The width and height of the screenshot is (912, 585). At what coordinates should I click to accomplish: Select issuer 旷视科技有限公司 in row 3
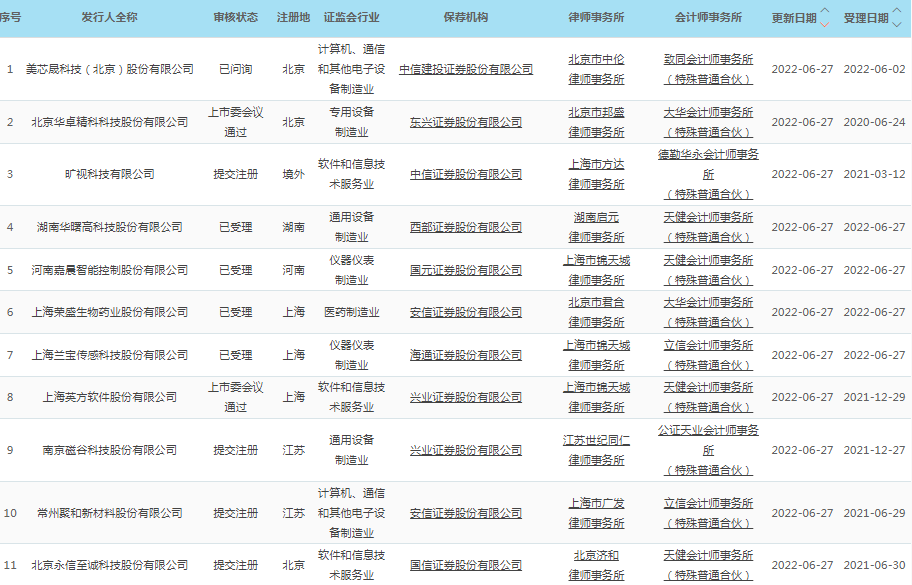[x=110, y=174]
